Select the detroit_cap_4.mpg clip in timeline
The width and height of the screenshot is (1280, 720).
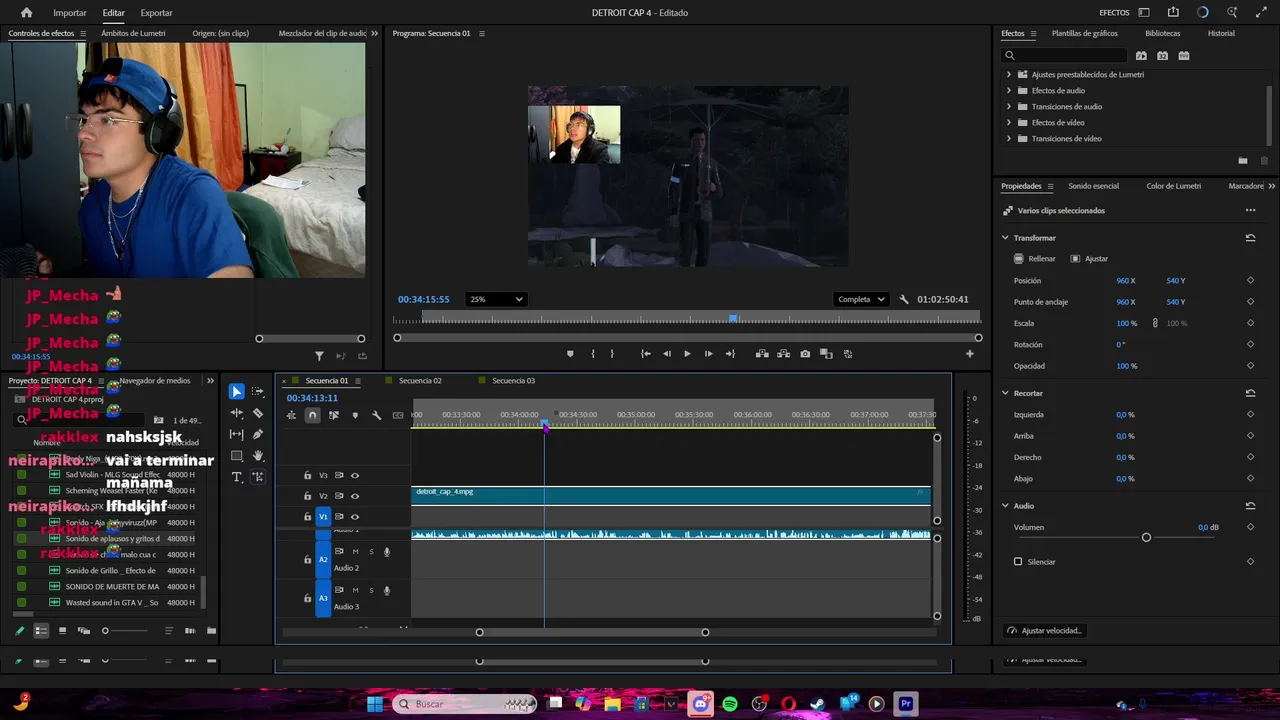point(671,495)
